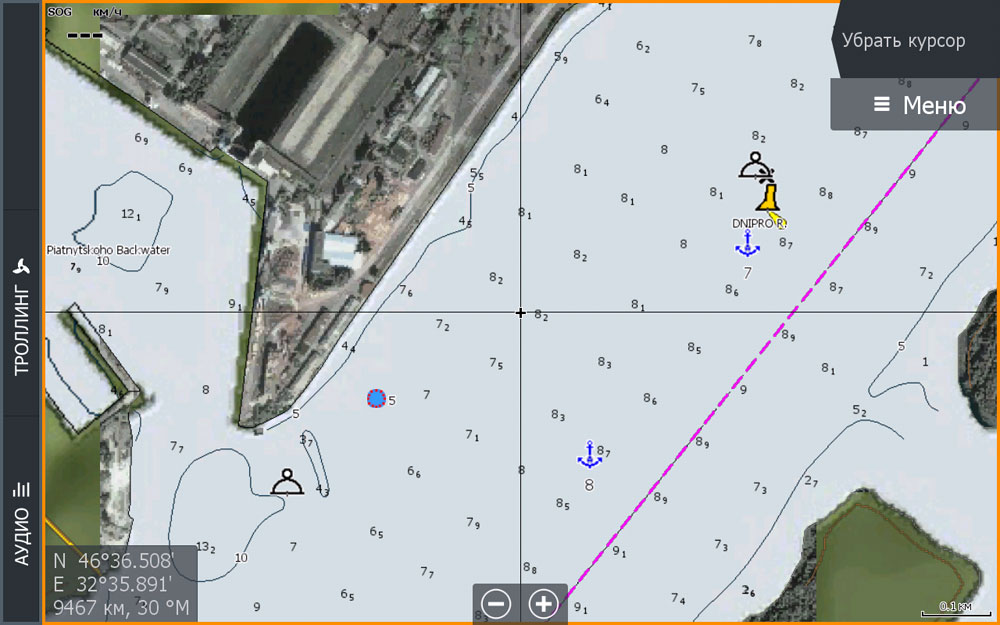
Task: Select the black buoy near depth 4.3
Action: pyautogui.click(x=288, y=483)
